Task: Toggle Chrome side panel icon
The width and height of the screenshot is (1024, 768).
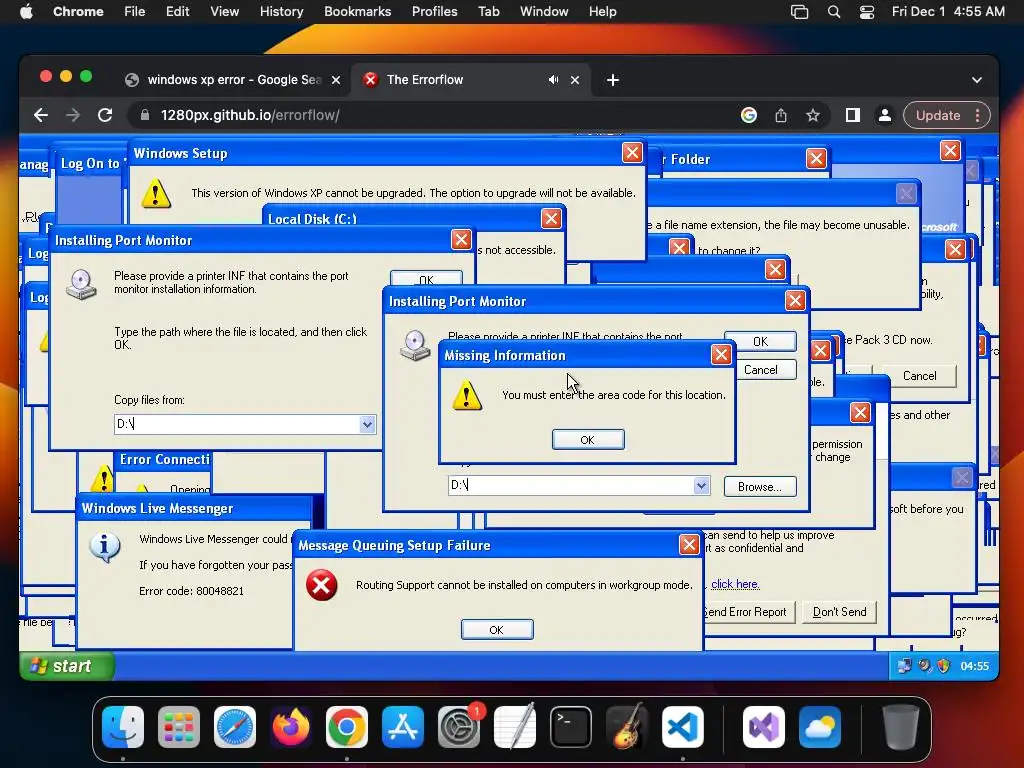Action: (852, 116)
